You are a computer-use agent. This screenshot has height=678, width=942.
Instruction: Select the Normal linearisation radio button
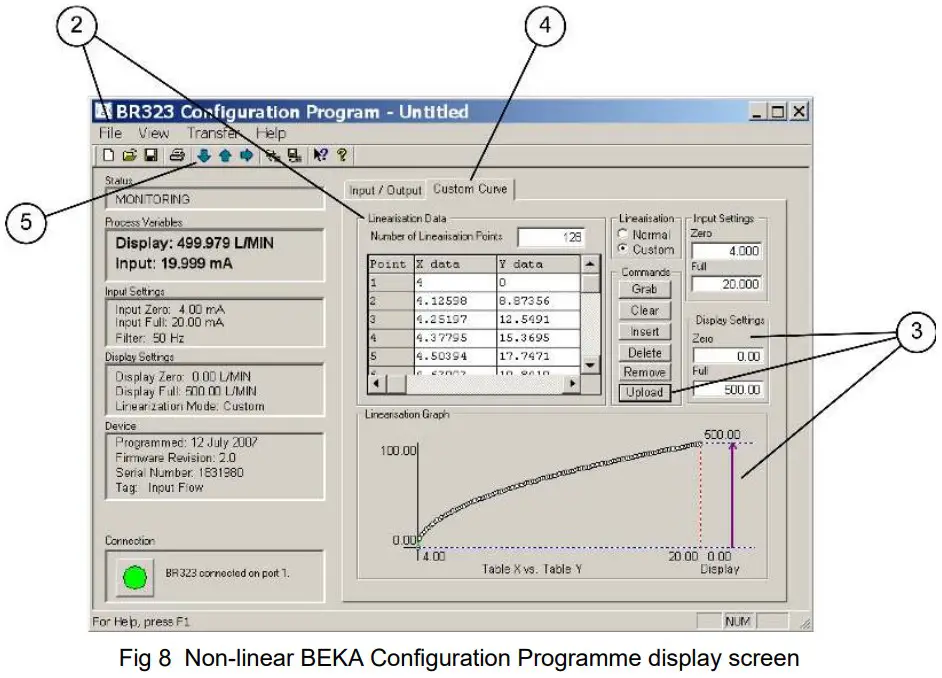click(622, 234)
